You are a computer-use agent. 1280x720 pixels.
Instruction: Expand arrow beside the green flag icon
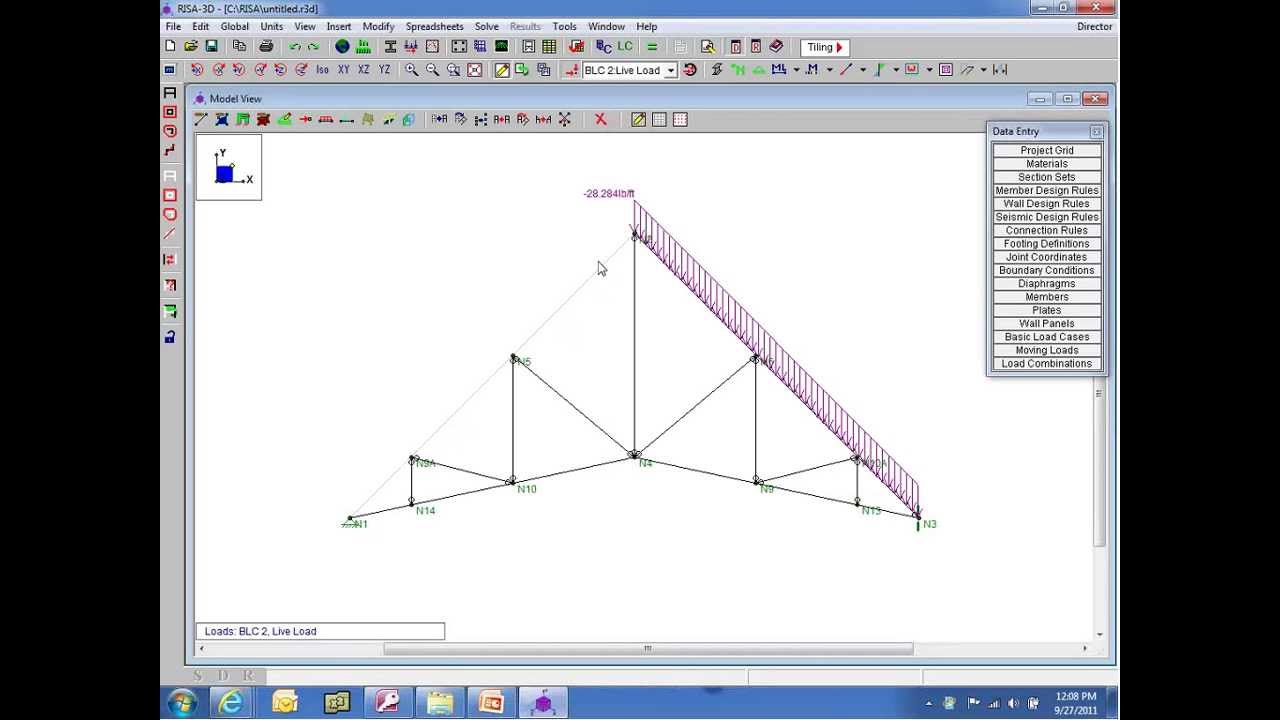[896, 70]
